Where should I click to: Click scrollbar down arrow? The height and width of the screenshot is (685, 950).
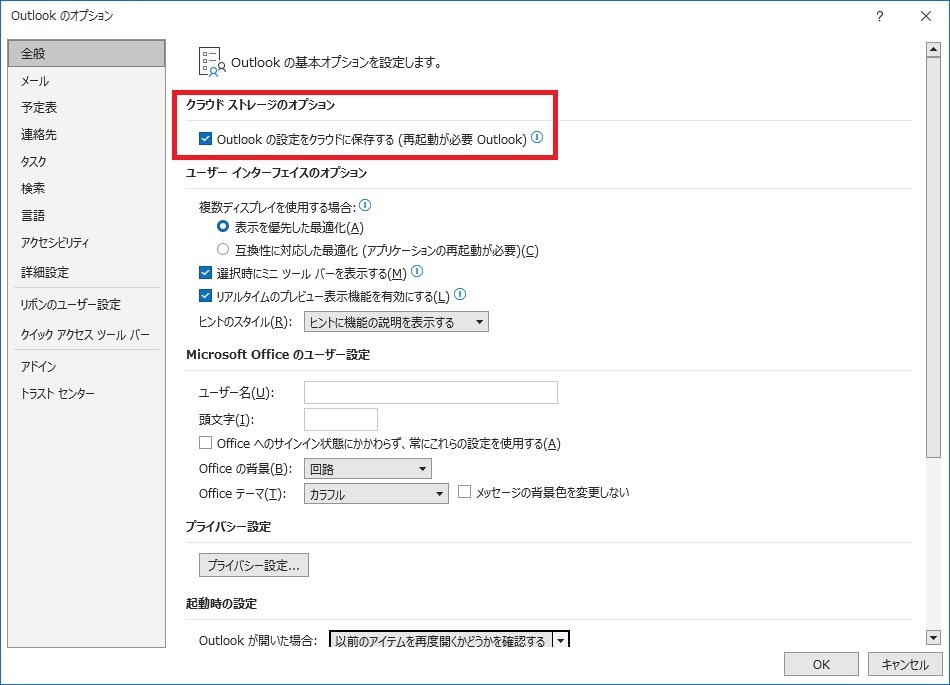tap(933, 637)
